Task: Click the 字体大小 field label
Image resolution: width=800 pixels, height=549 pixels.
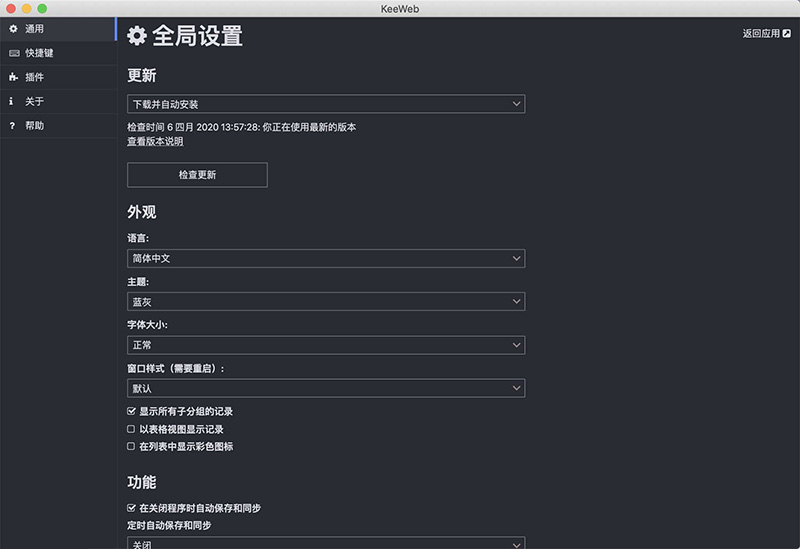Action: coord(147,325)
